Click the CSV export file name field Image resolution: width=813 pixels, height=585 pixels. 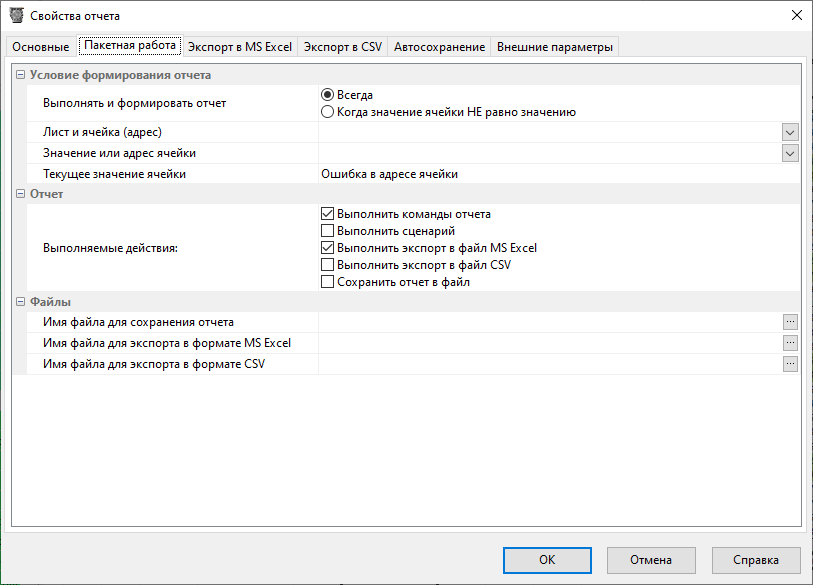tap(550, 364)
